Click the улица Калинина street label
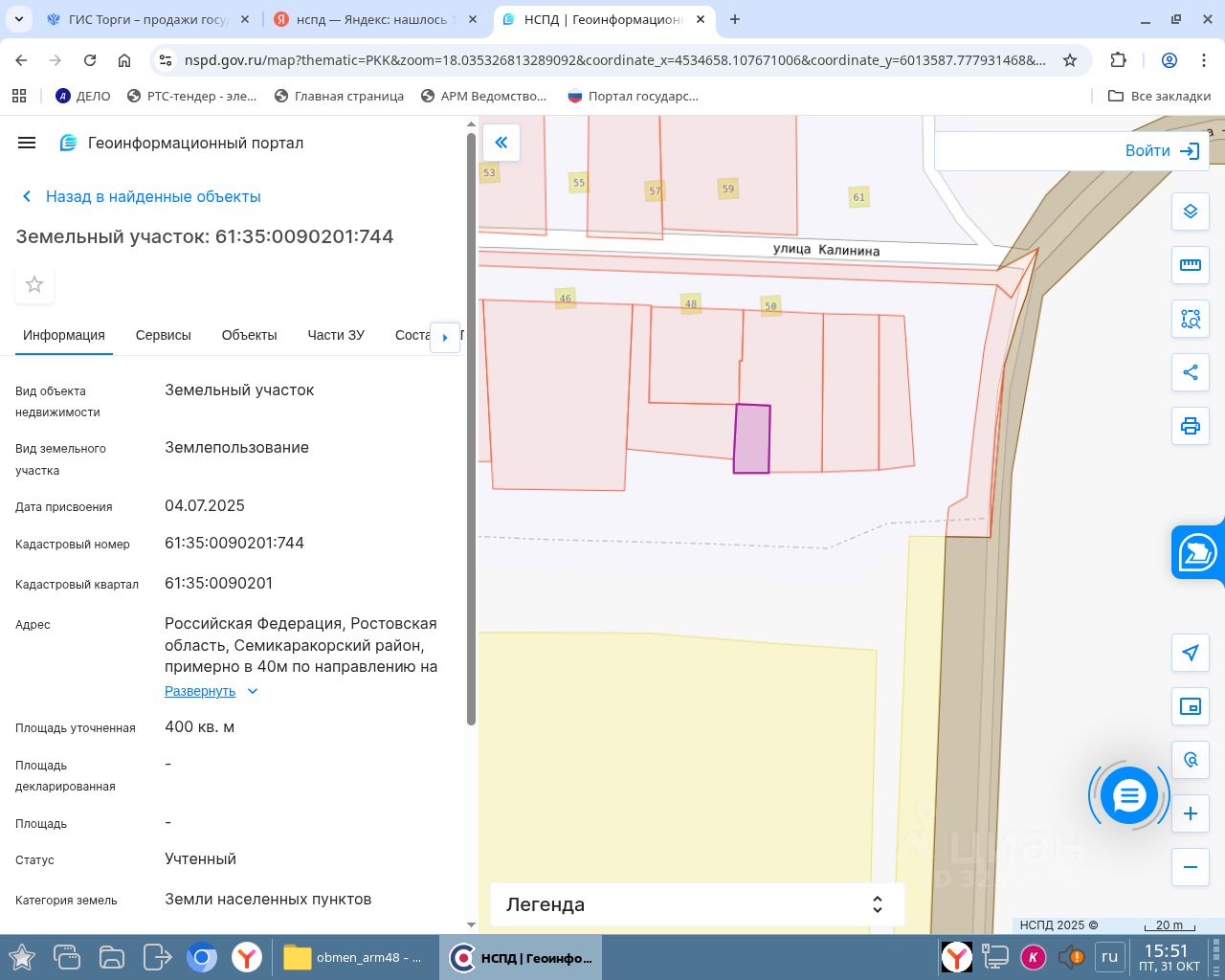The height and width of the screenshot is (980, 1225). 827,250
